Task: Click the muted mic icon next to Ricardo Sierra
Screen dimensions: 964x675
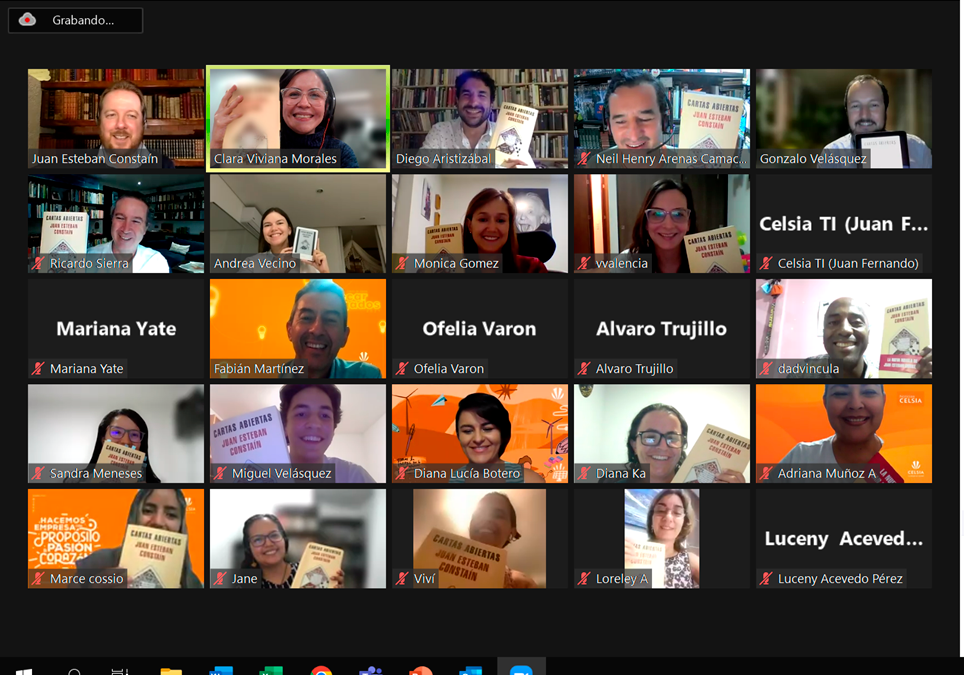Action: pos(38,264)
